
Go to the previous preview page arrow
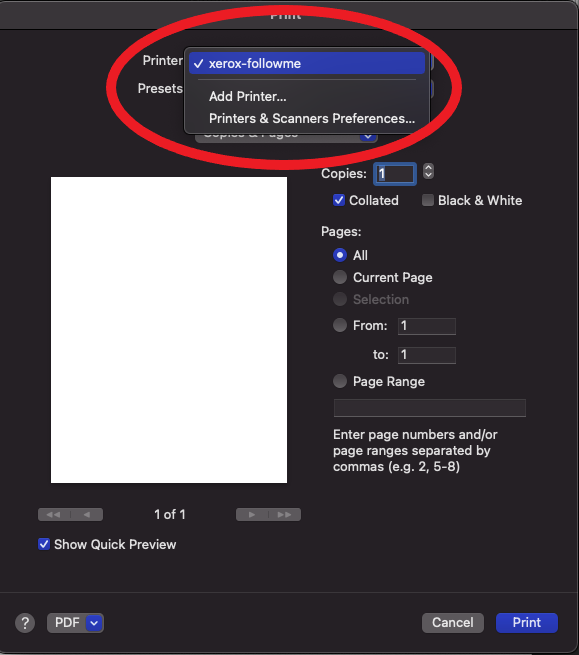pyautogui.click(x=87, y=515)
